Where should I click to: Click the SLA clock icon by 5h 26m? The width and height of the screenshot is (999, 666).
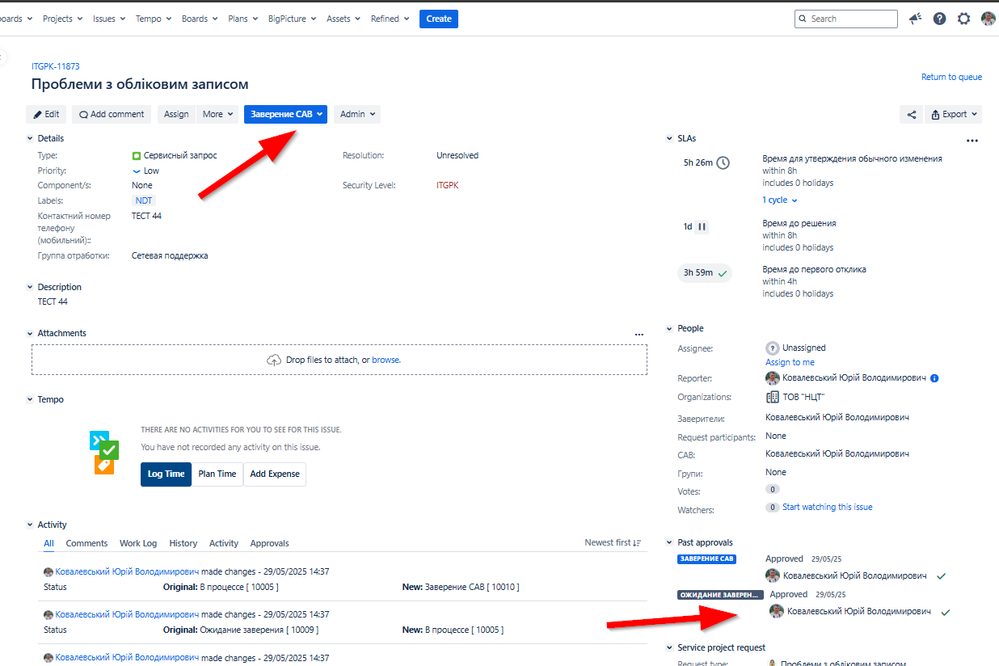(x=723, y=163)
